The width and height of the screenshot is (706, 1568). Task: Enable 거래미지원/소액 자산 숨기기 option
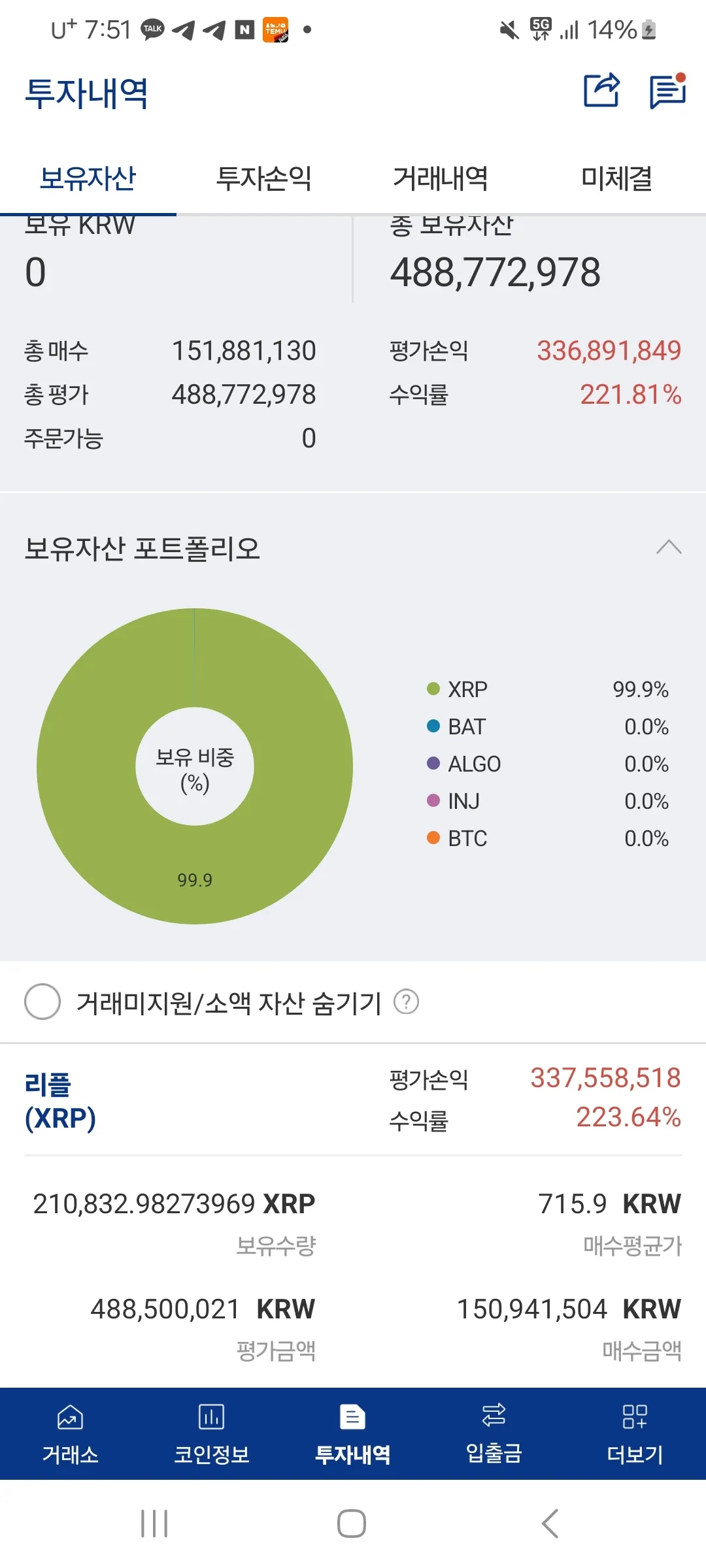tap(42, 1002)
